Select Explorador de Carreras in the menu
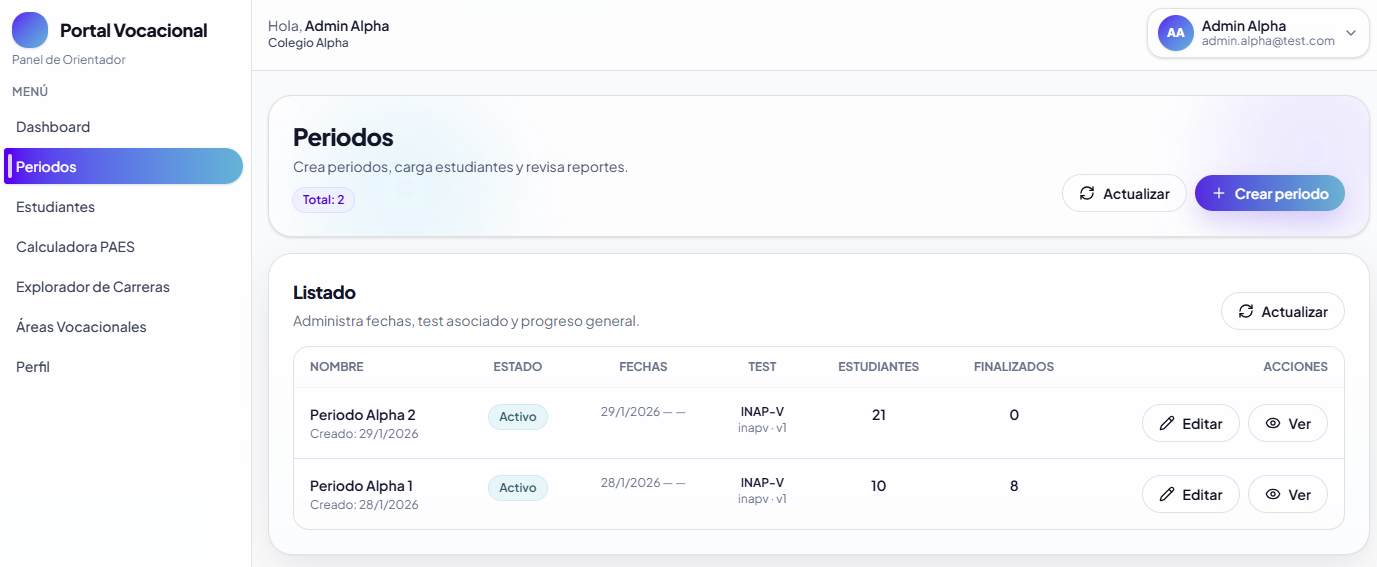 coord(93,287)
